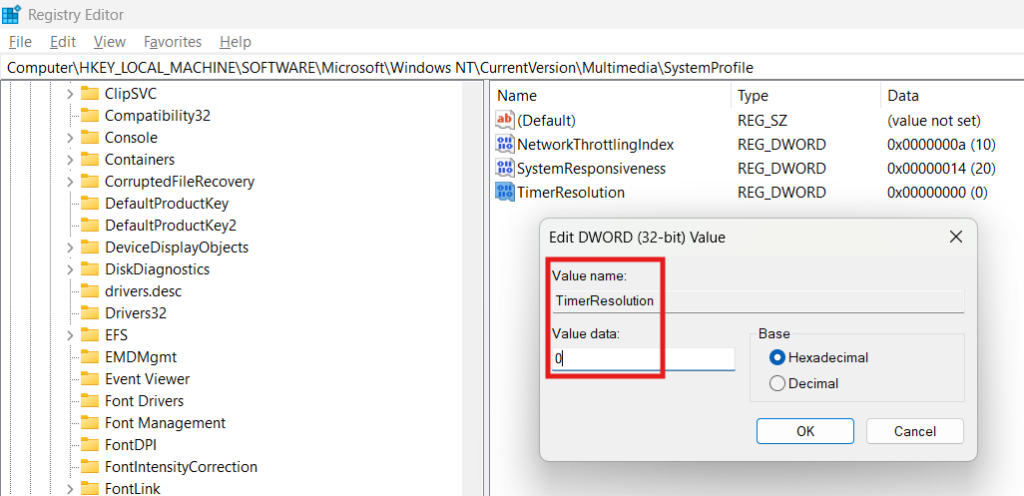
Task: Open the Edit menu
Action: pyautogui.click(x=63, y=42)
